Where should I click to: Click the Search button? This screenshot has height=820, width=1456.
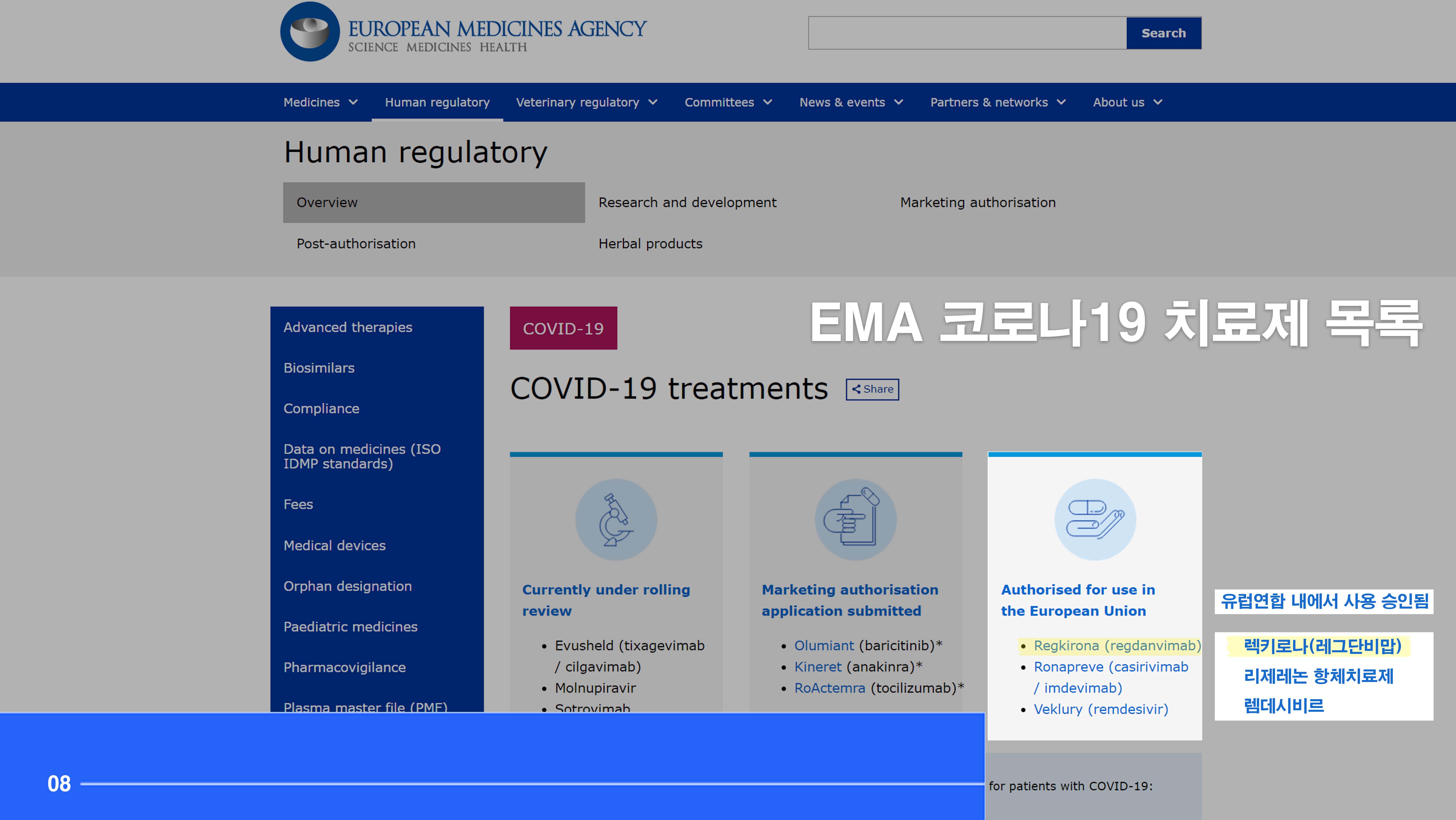(x=1164, y=33)
